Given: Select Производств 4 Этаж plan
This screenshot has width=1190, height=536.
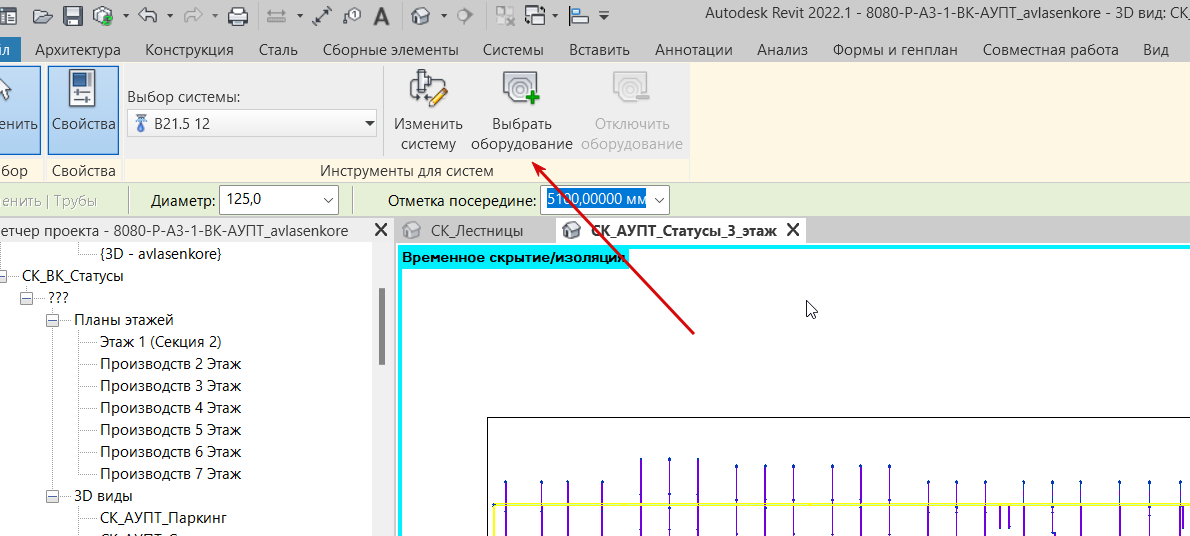Looking at the screenshot, I should tap(171, 408).
